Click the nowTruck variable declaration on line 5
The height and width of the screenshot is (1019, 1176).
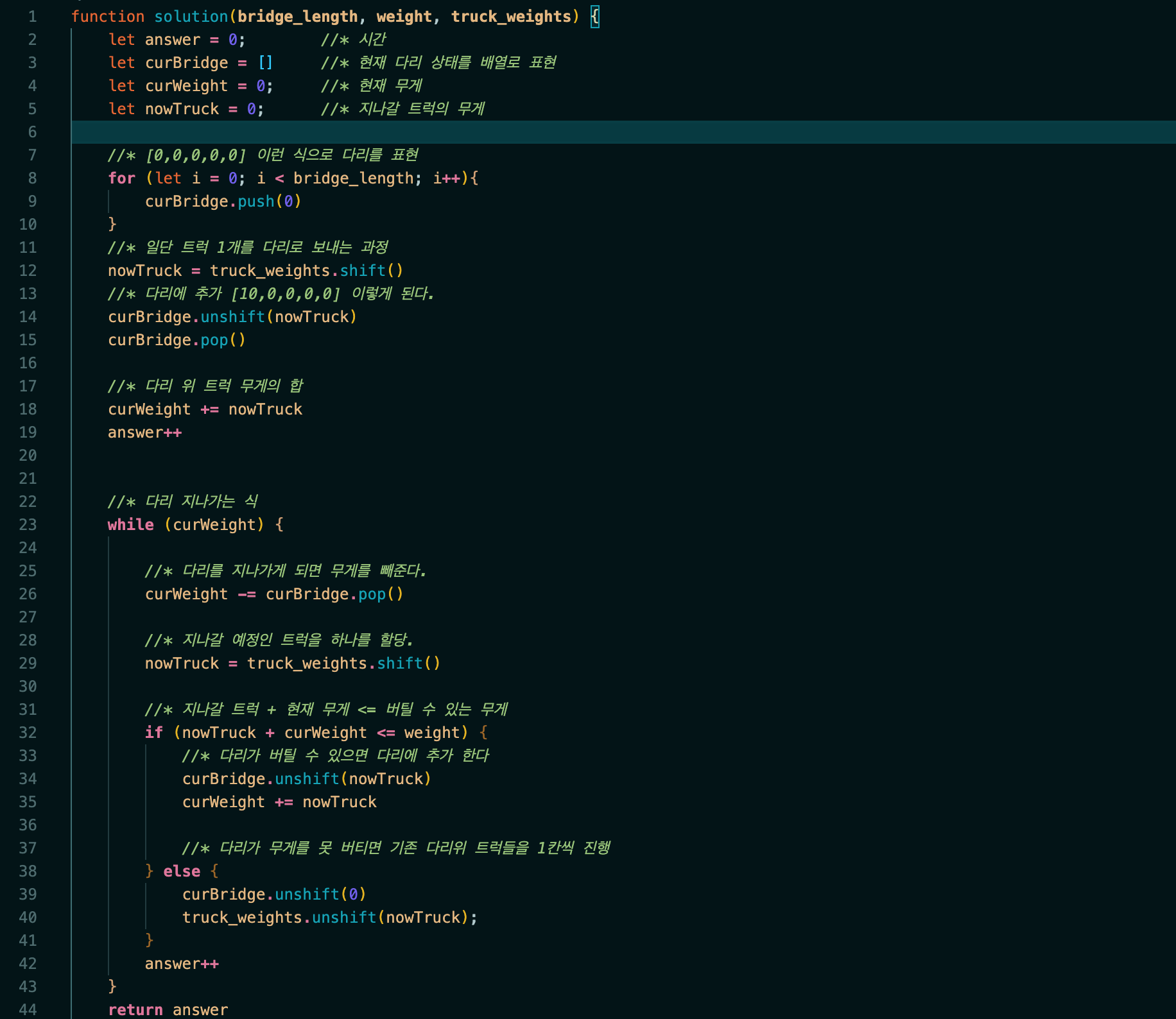(182, 109)
